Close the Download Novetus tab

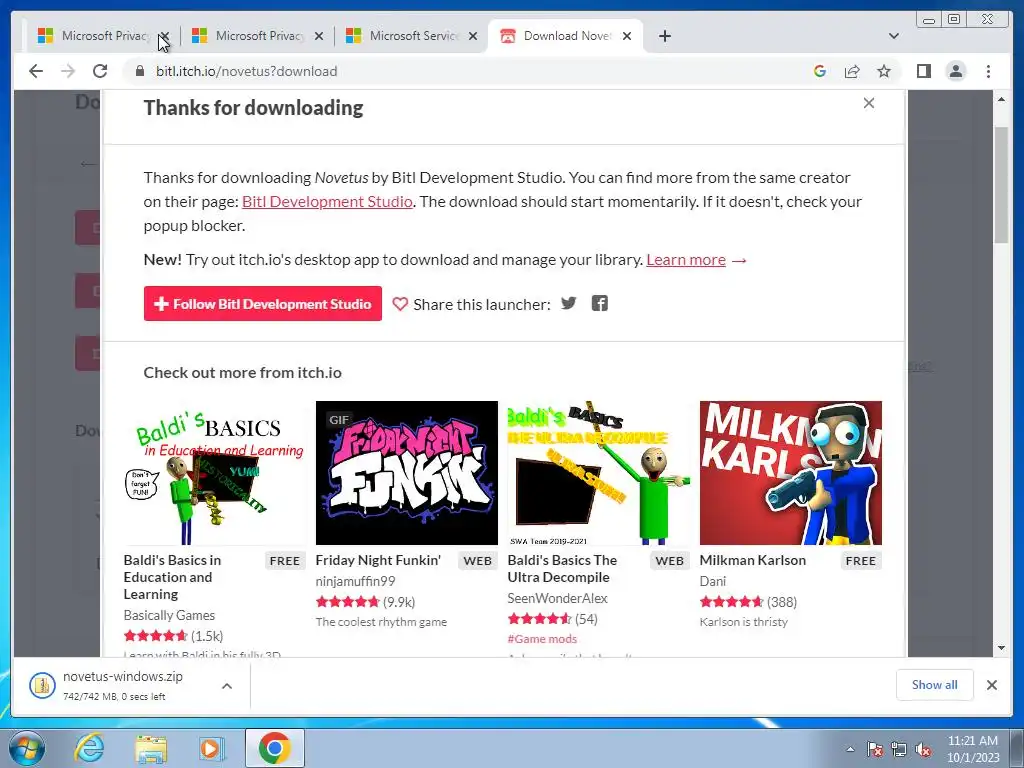[627, 36]
